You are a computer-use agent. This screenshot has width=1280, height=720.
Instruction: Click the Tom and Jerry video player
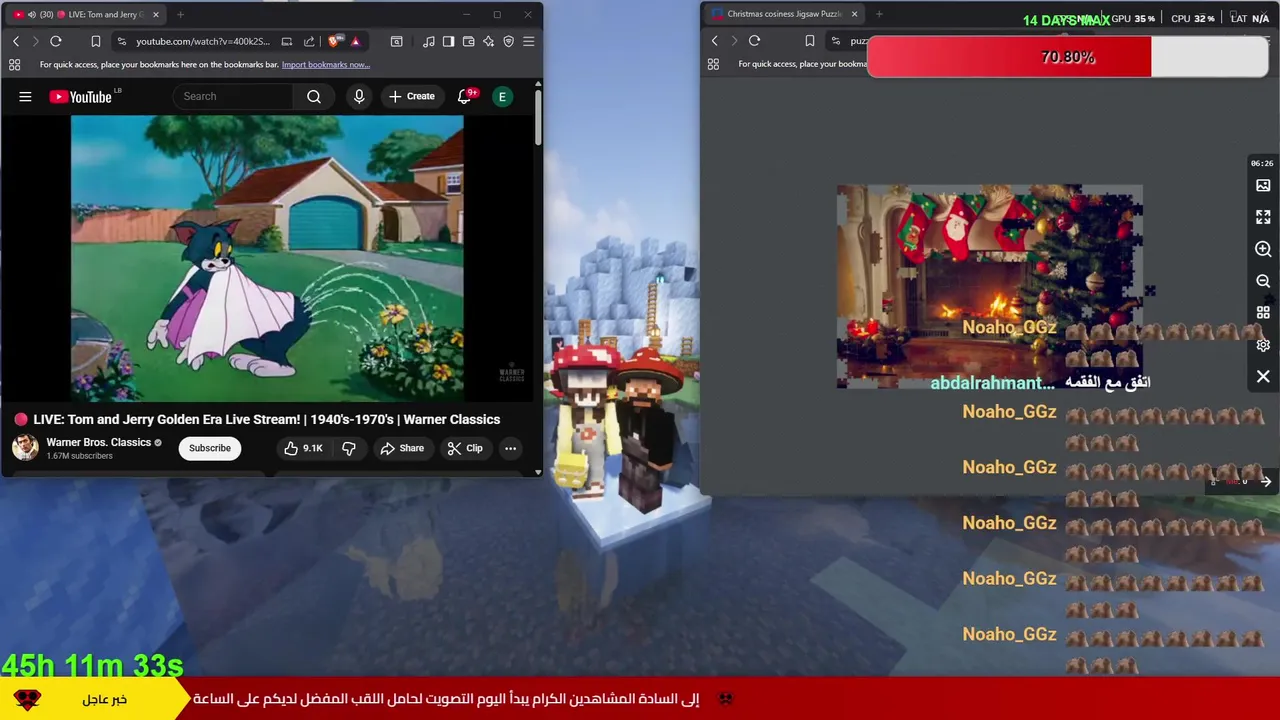267,257
